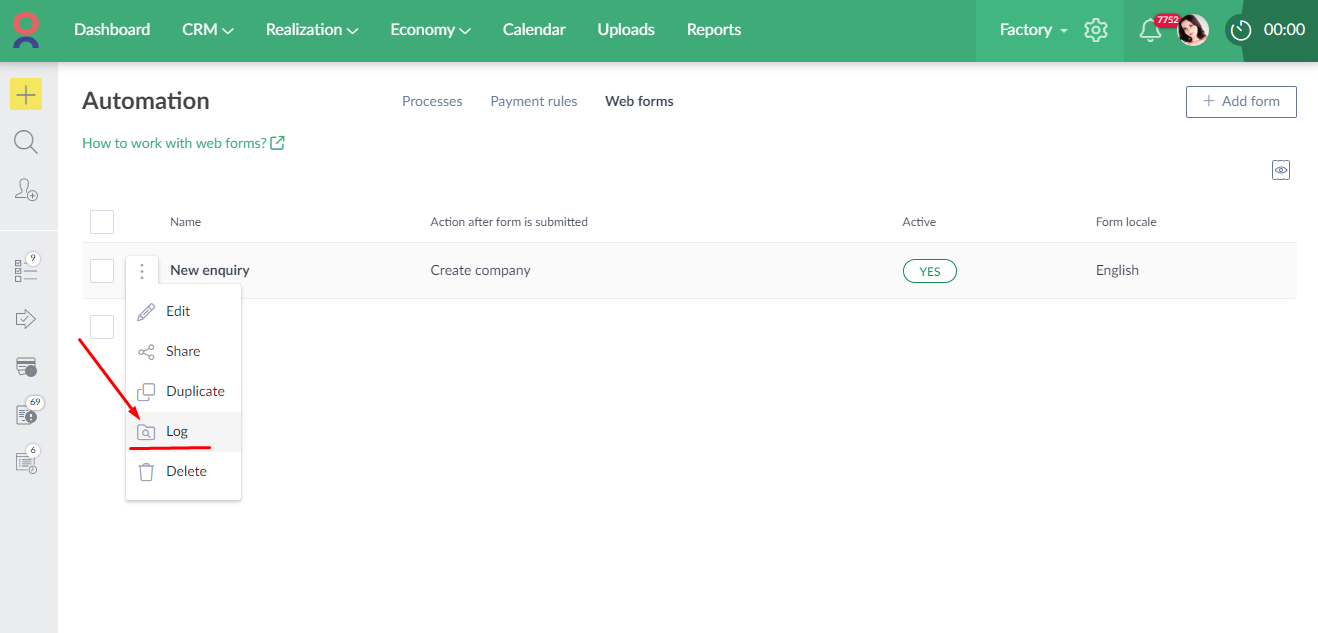Click the timer clock icon
Image resolution: width=1318 pixels, height=633 pixels.
(1241, 30)
